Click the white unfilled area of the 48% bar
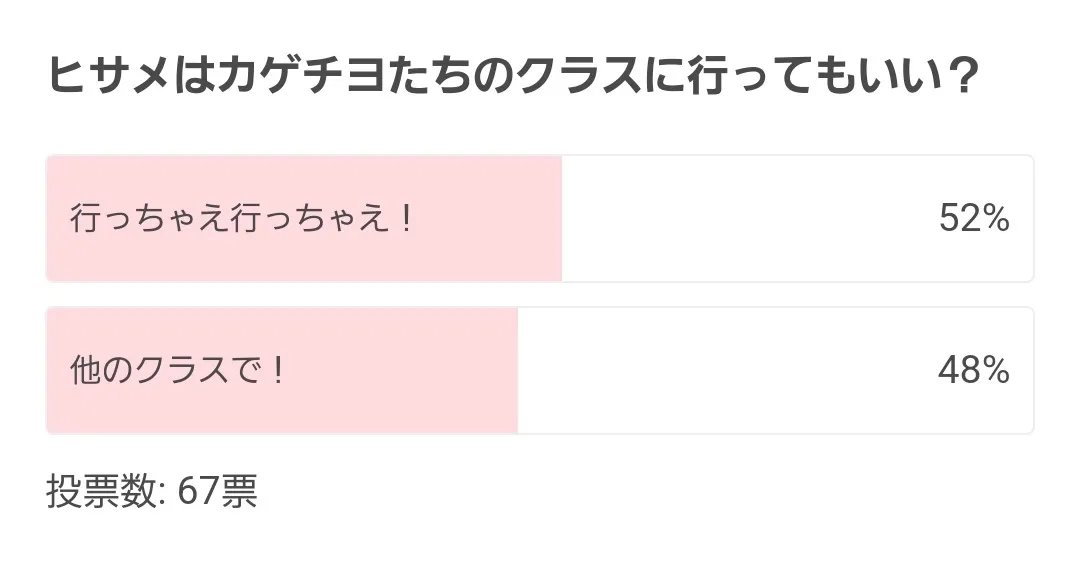 720,371
